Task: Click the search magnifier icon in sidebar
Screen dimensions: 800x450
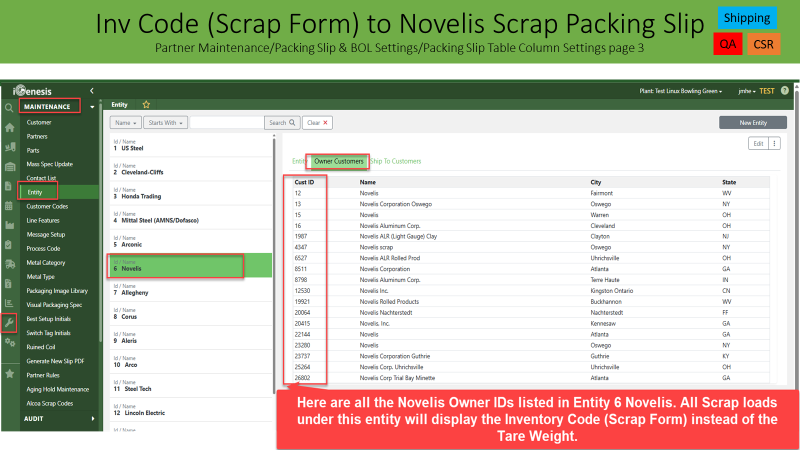Action: tap(9, 108)
